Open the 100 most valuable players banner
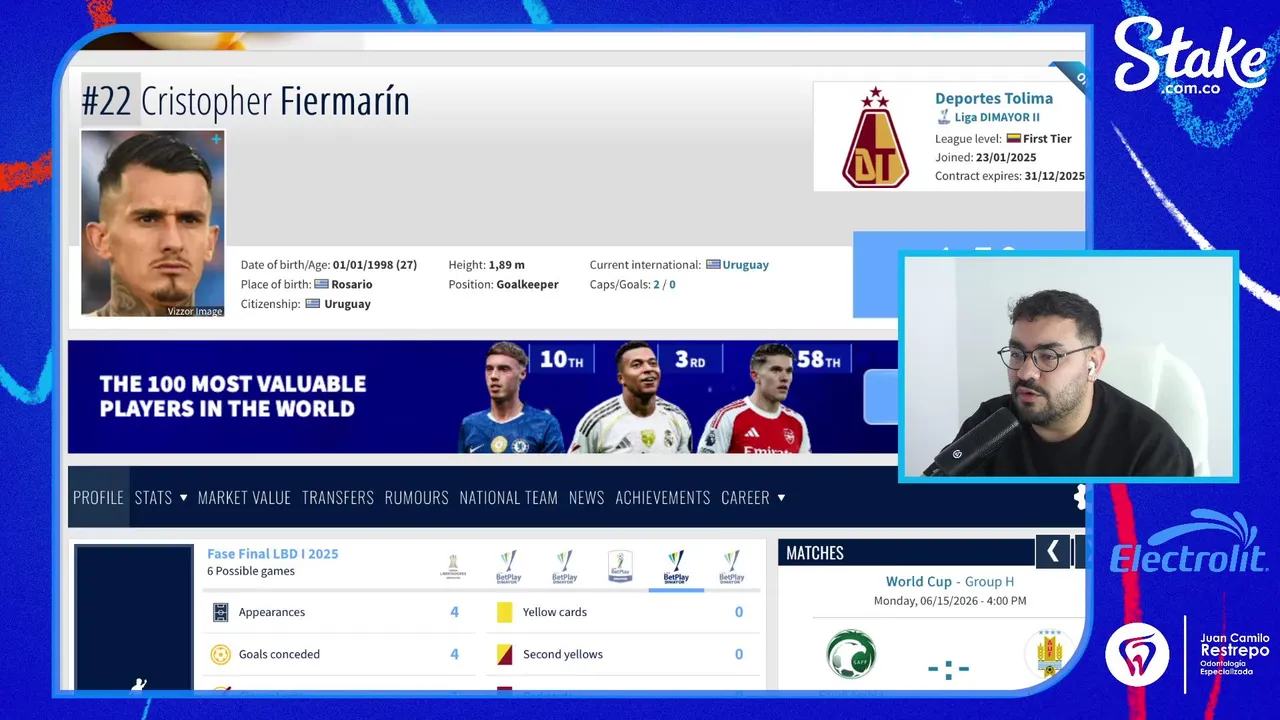The width and height of the screenshot is (1280, 720). click(x=482, y=397)
